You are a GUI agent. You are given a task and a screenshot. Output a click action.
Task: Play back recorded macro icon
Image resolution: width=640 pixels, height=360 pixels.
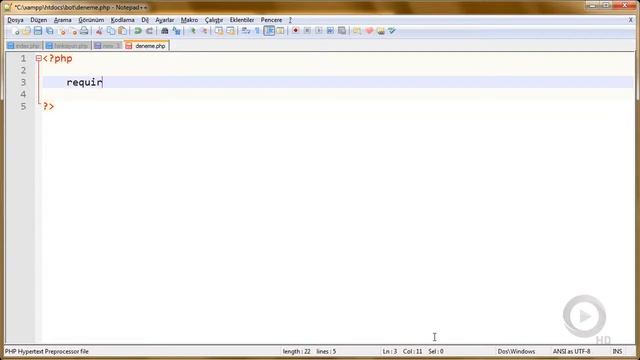318,31
